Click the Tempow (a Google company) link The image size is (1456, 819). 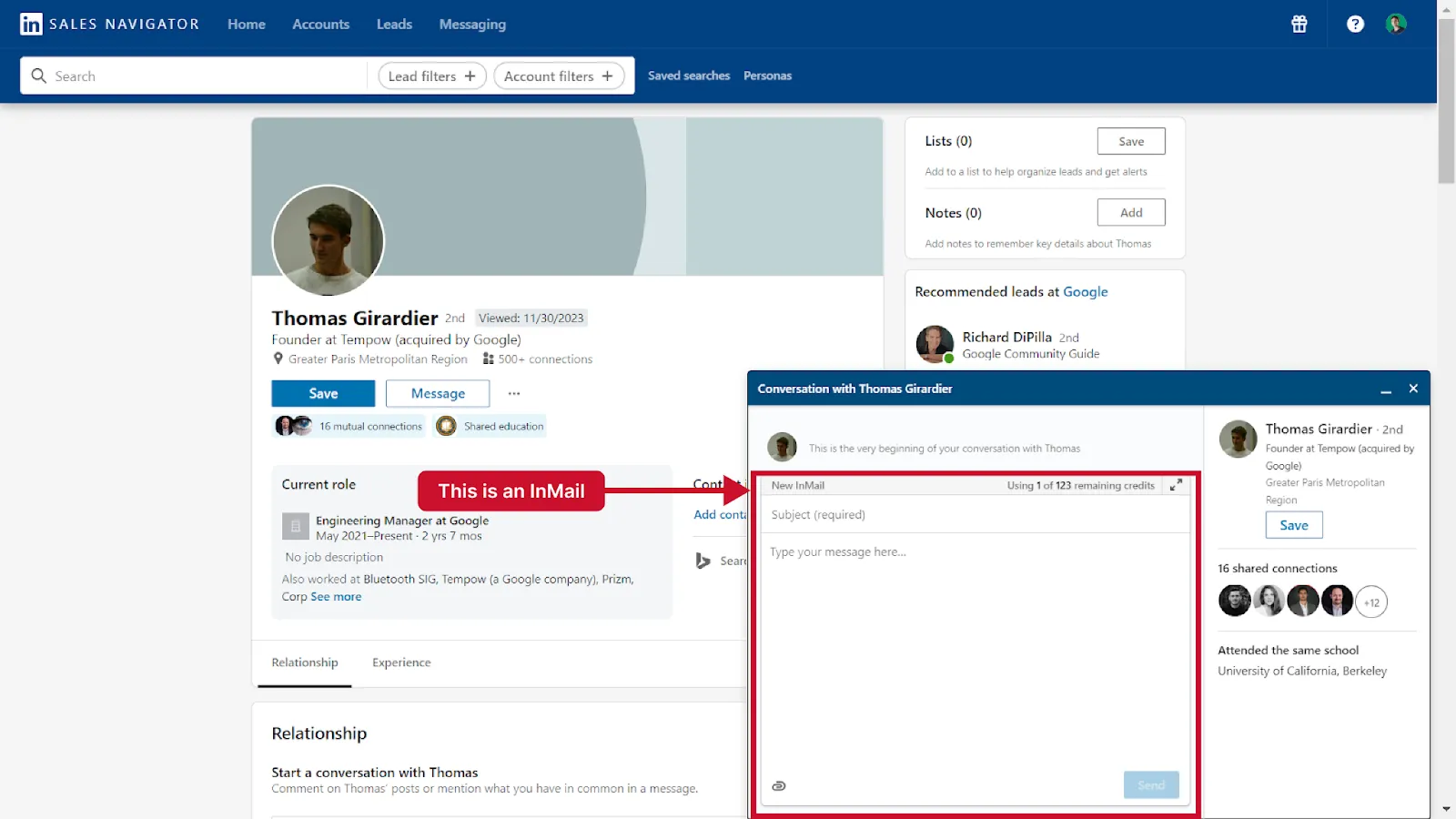(x=519, y=580)
